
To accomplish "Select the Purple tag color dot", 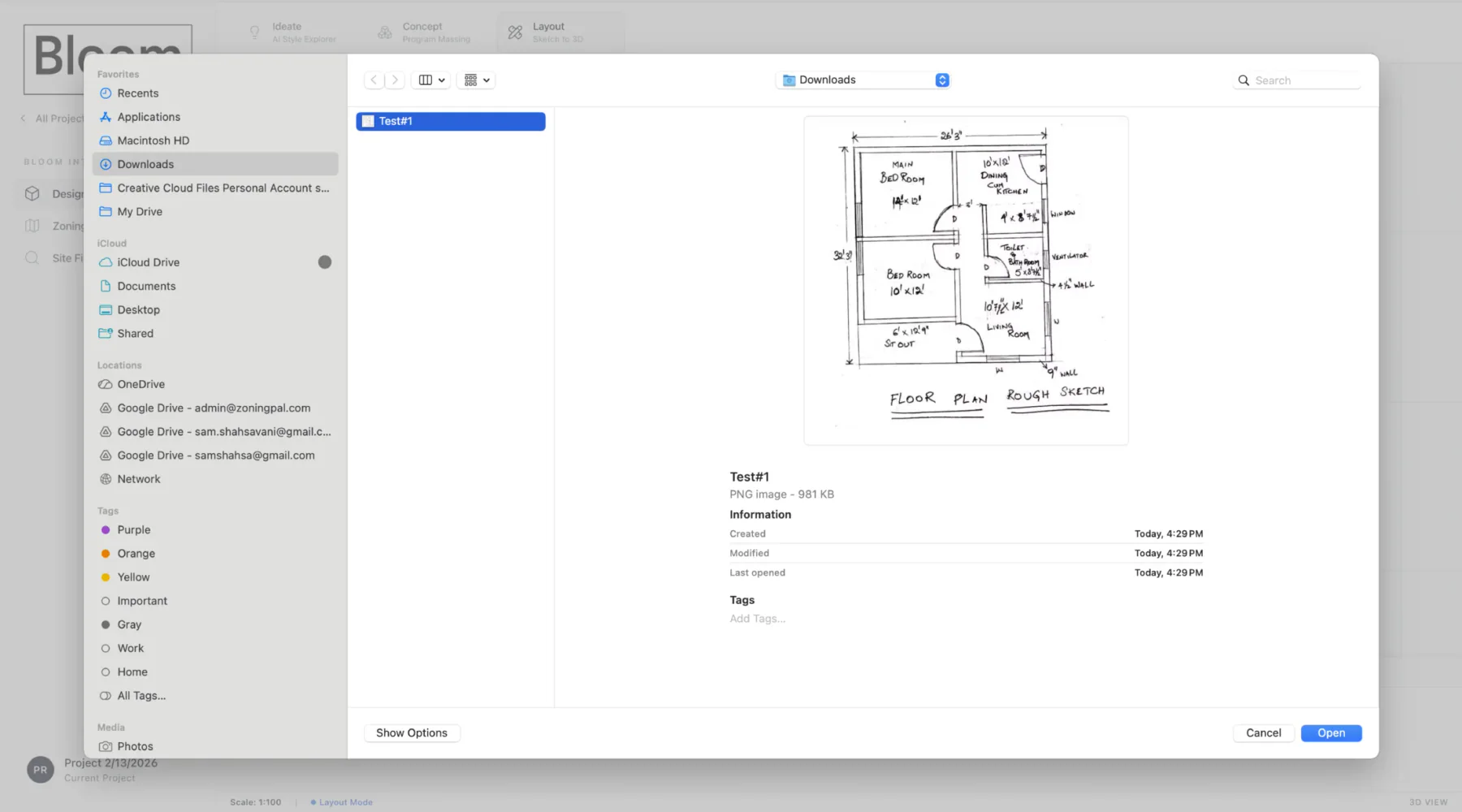I will click(105, 529).
